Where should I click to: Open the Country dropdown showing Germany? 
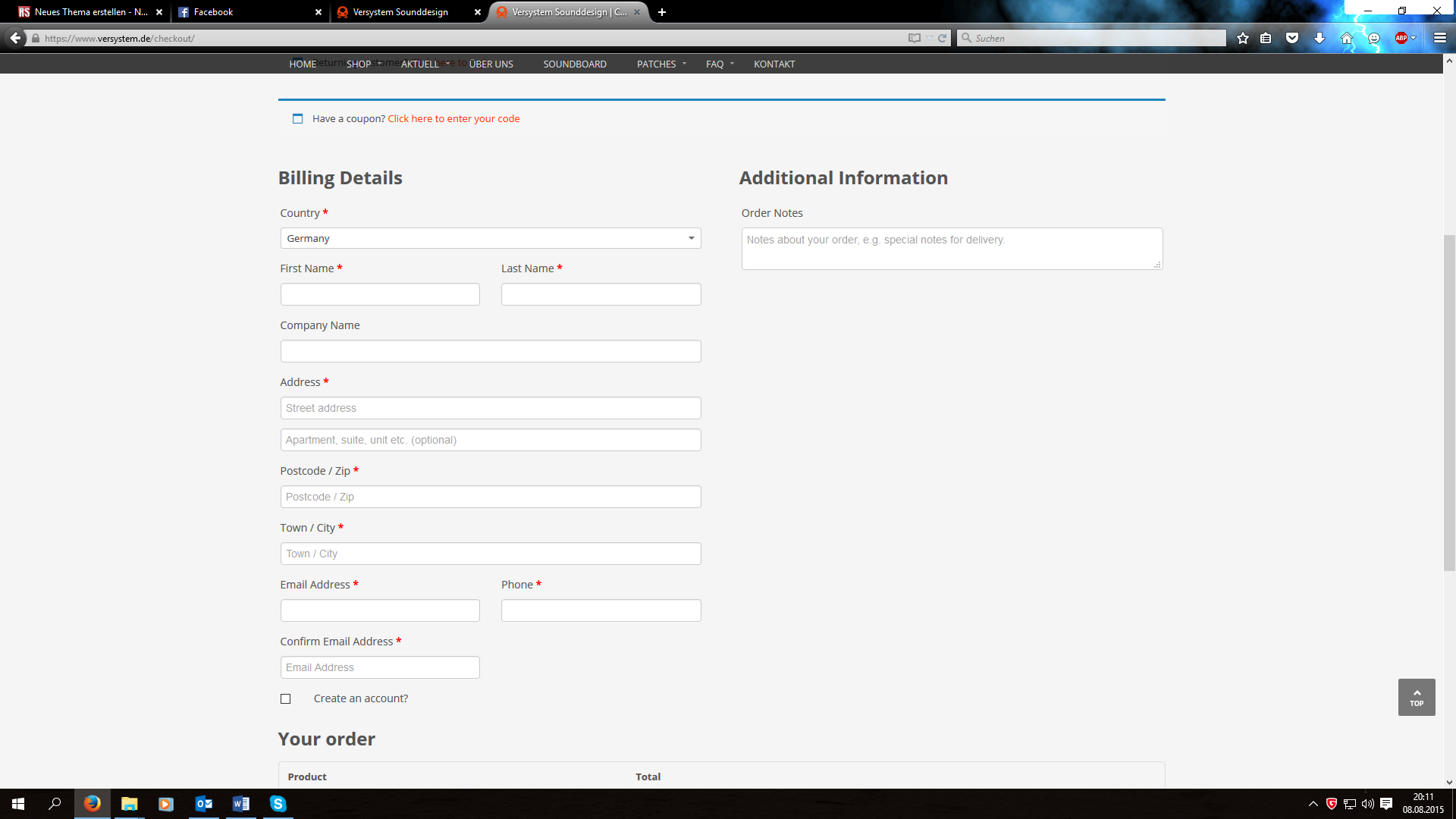(x=490, y=238)
